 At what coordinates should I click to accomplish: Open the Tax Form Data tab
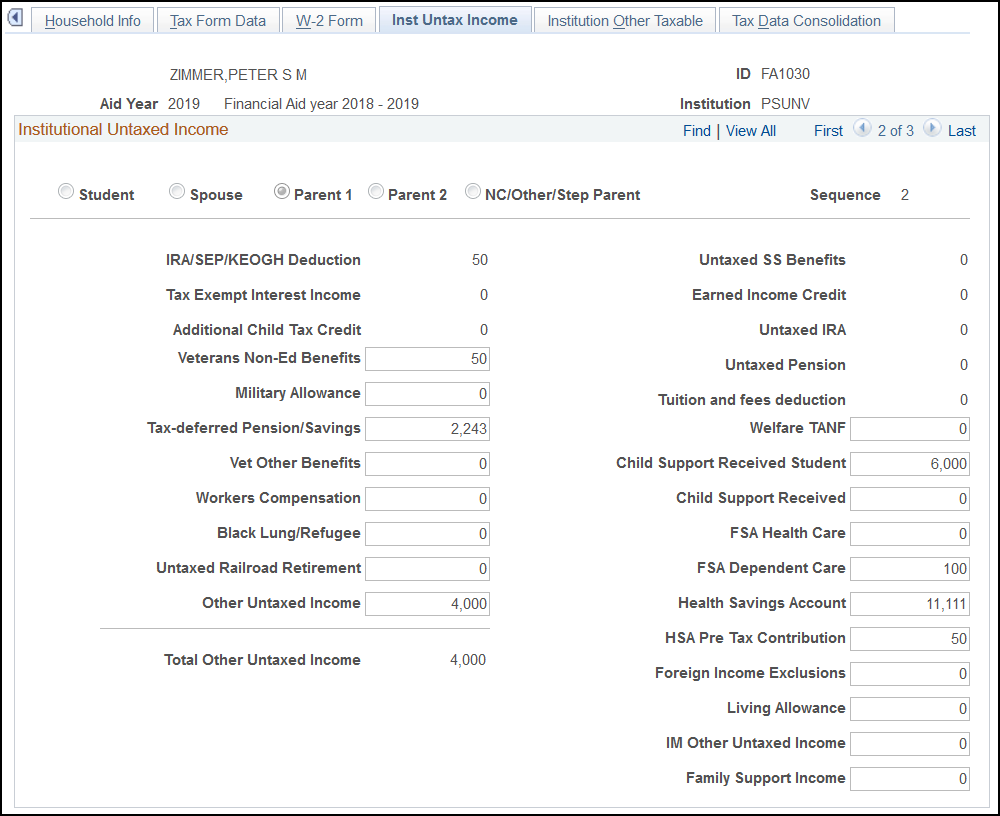point(218,19)
